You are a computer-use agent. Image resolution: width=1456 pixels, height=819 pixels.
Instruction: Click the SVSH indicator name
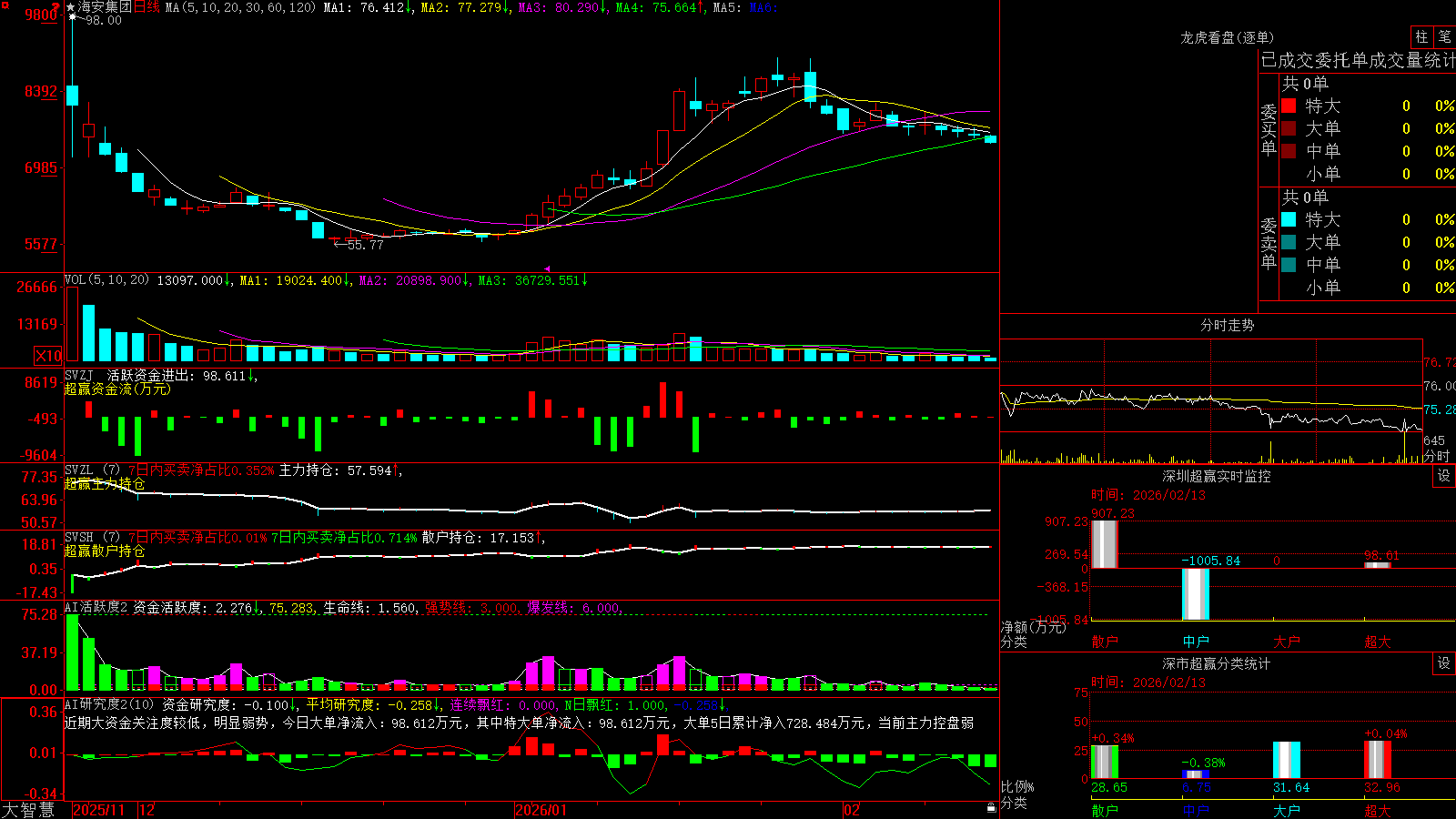pyautogui.click(x=79, y=538)
